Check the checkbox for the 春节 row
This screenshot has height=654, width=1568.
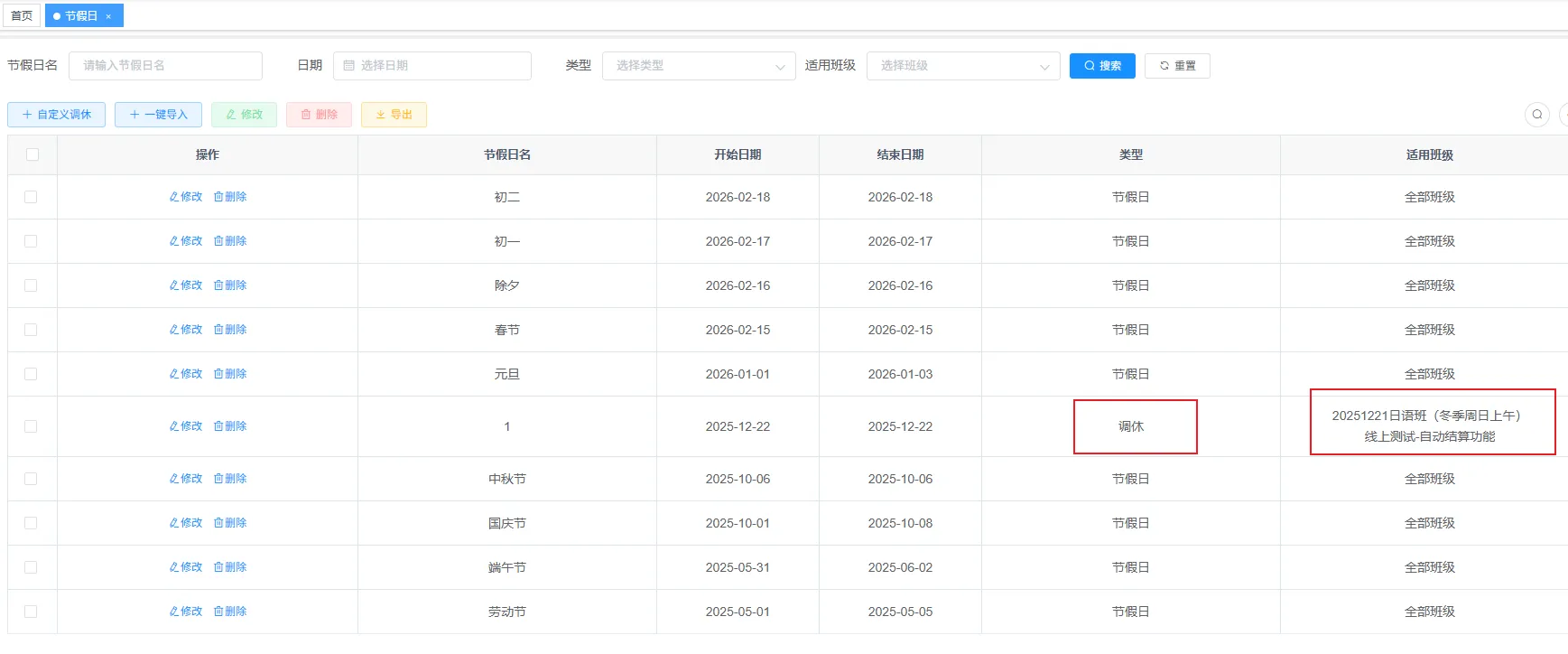point(31,330)
